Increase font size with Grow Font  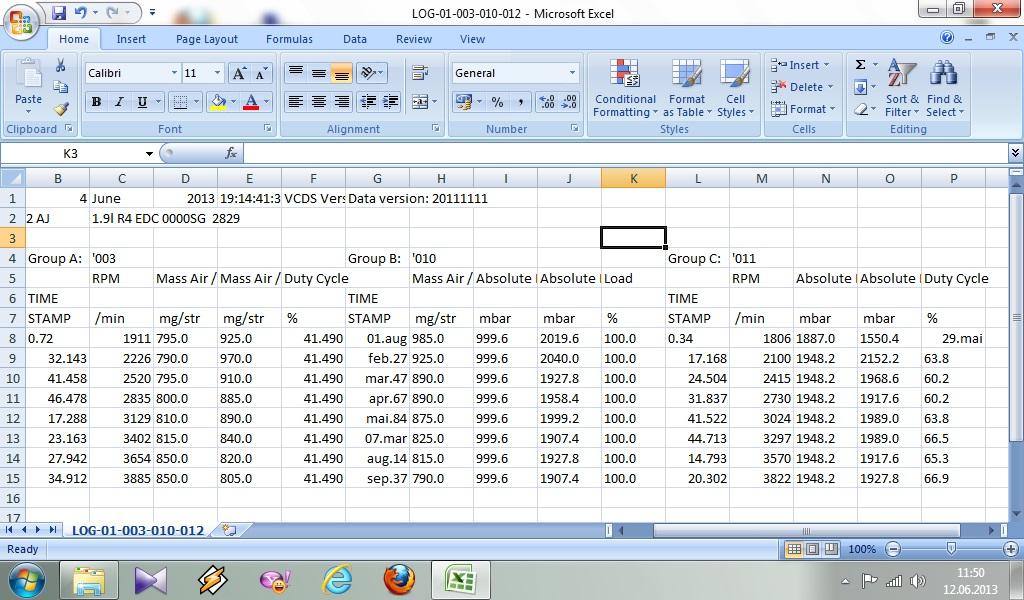coord(239,73)
